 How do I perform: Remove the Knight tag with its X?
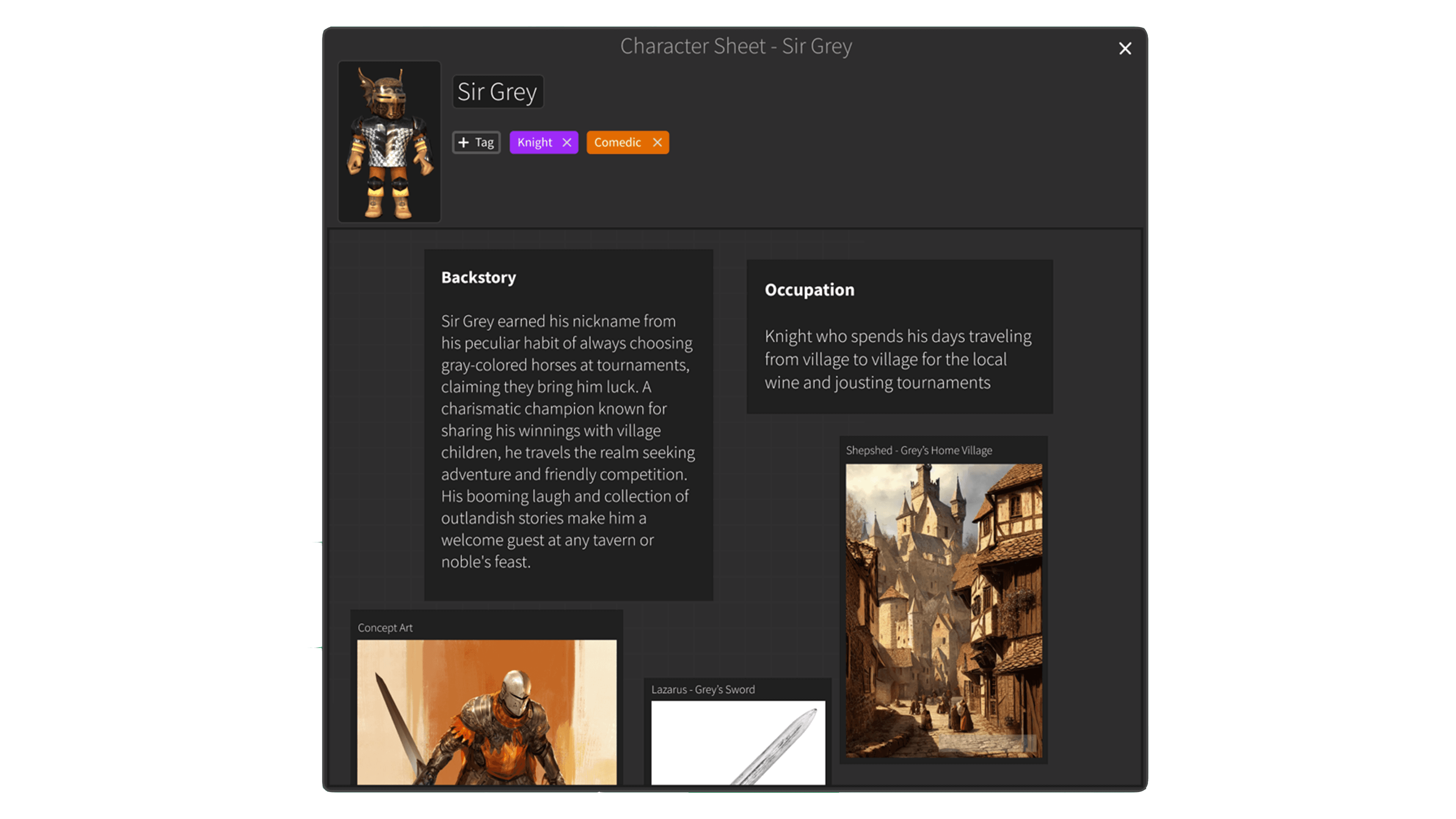click(x=567, y=143)
